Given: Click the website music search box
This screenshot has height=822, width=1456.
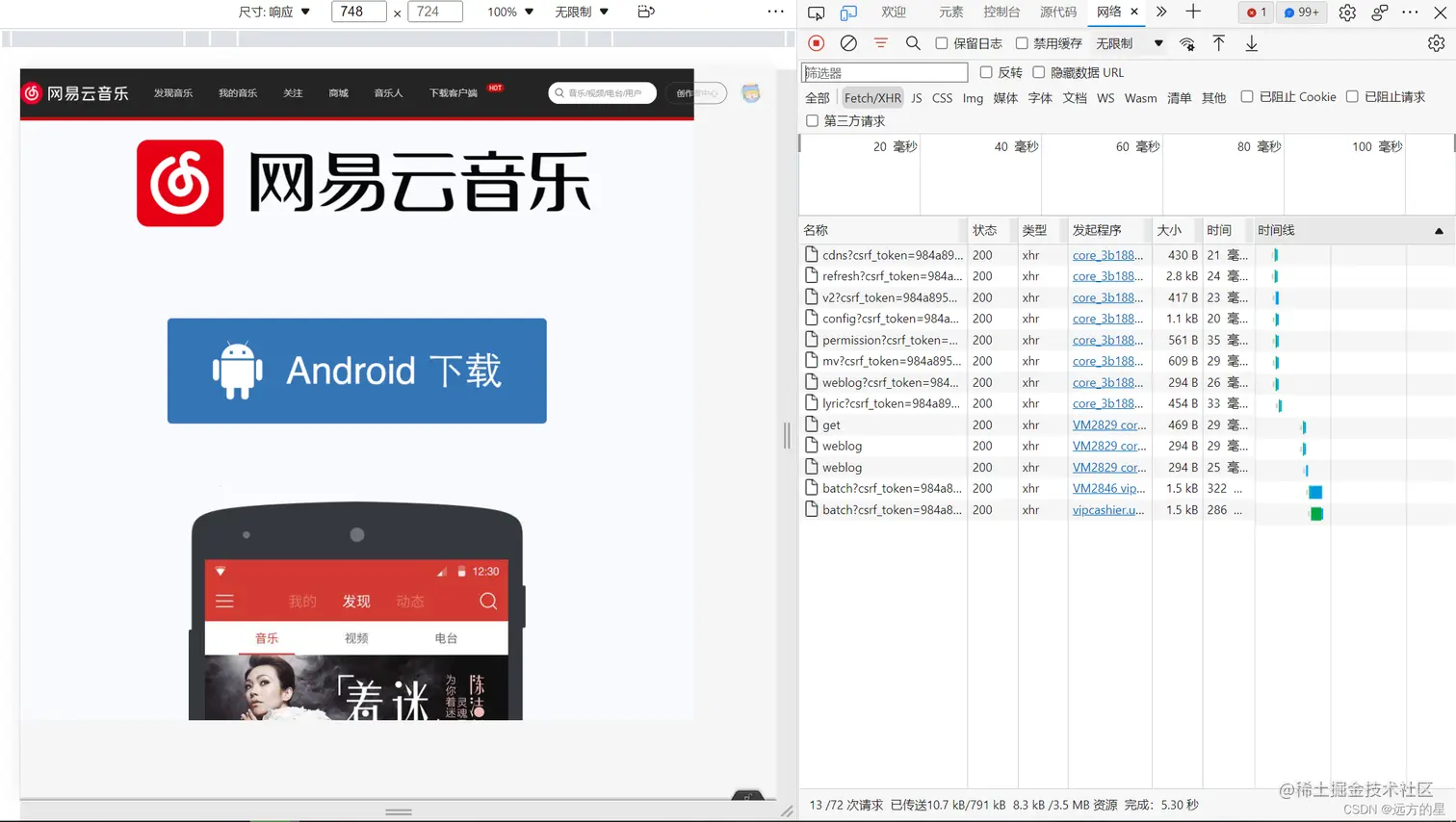Looking at the screenshot, I should (603, 93).
